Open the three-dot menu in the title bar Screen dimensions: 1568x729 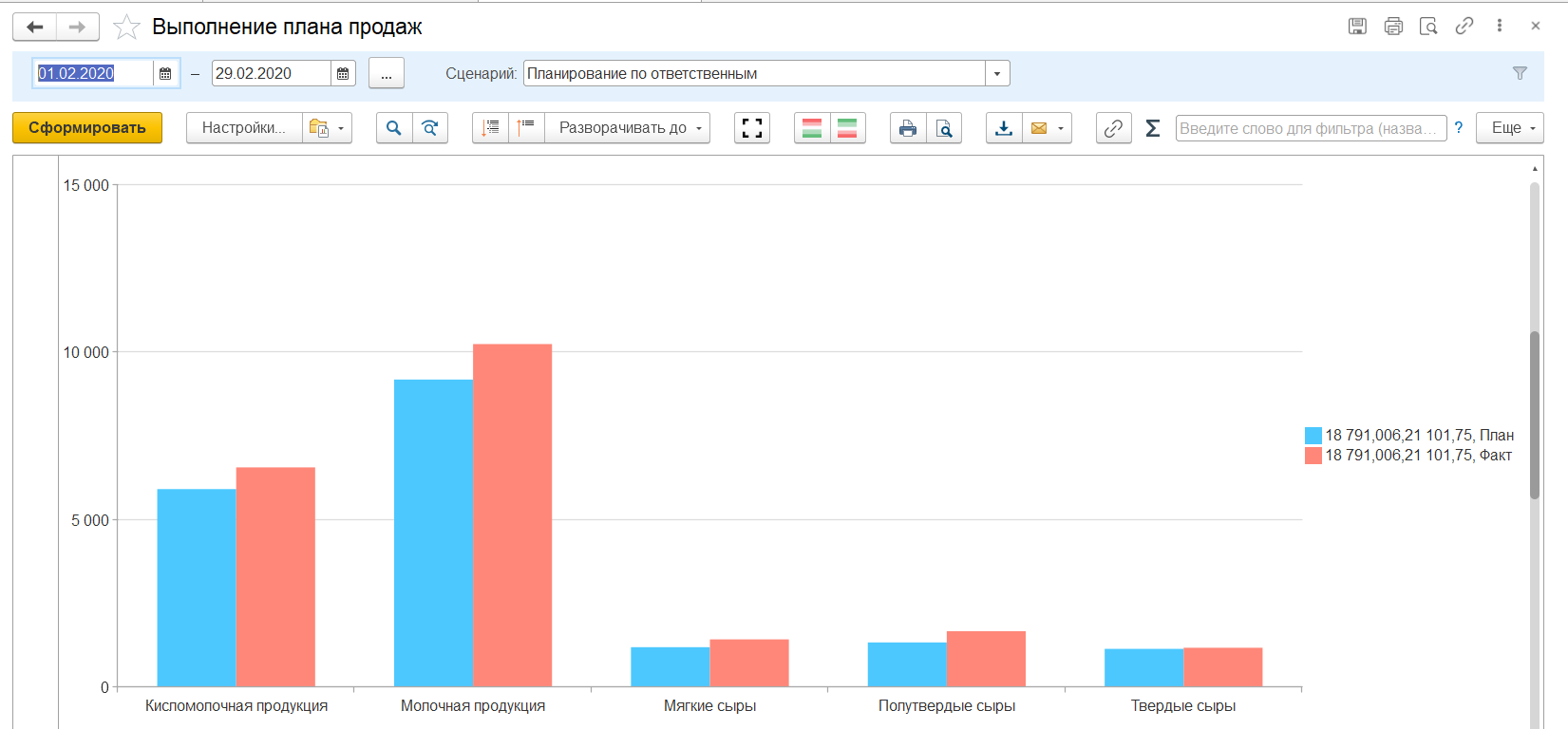pyautogui.click(x=1500, y=27)
